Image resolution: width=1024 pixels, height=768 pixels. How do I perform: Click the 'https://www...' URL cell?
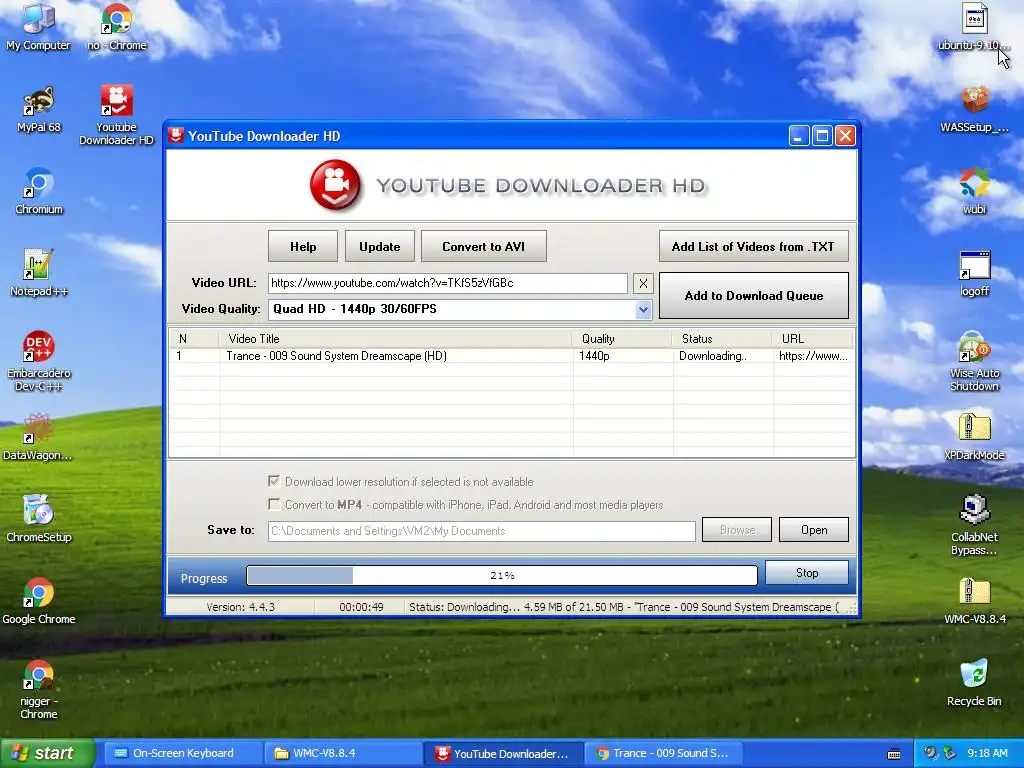point(813,356)
